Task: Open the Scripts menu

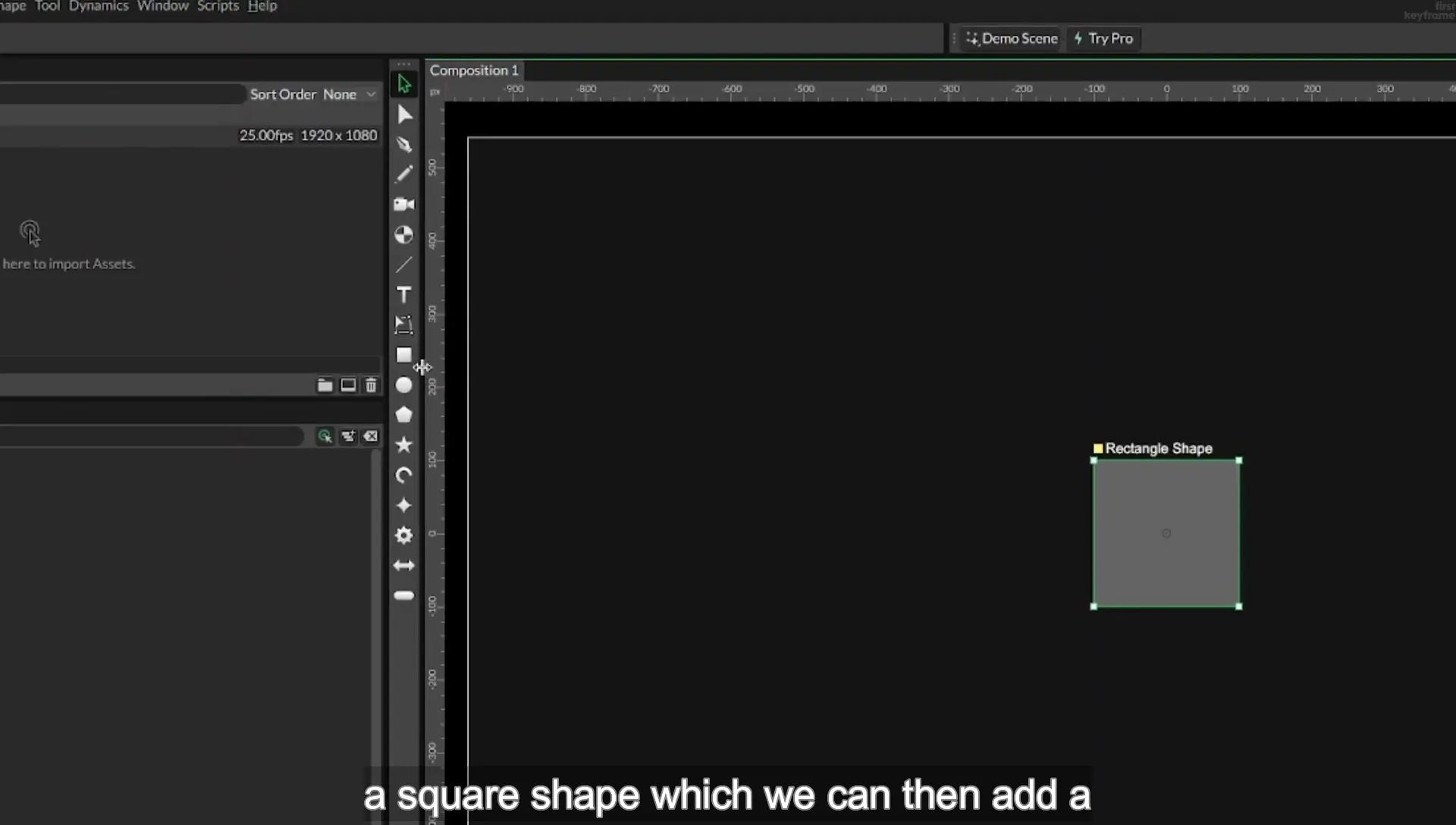Action: point(218,6)
